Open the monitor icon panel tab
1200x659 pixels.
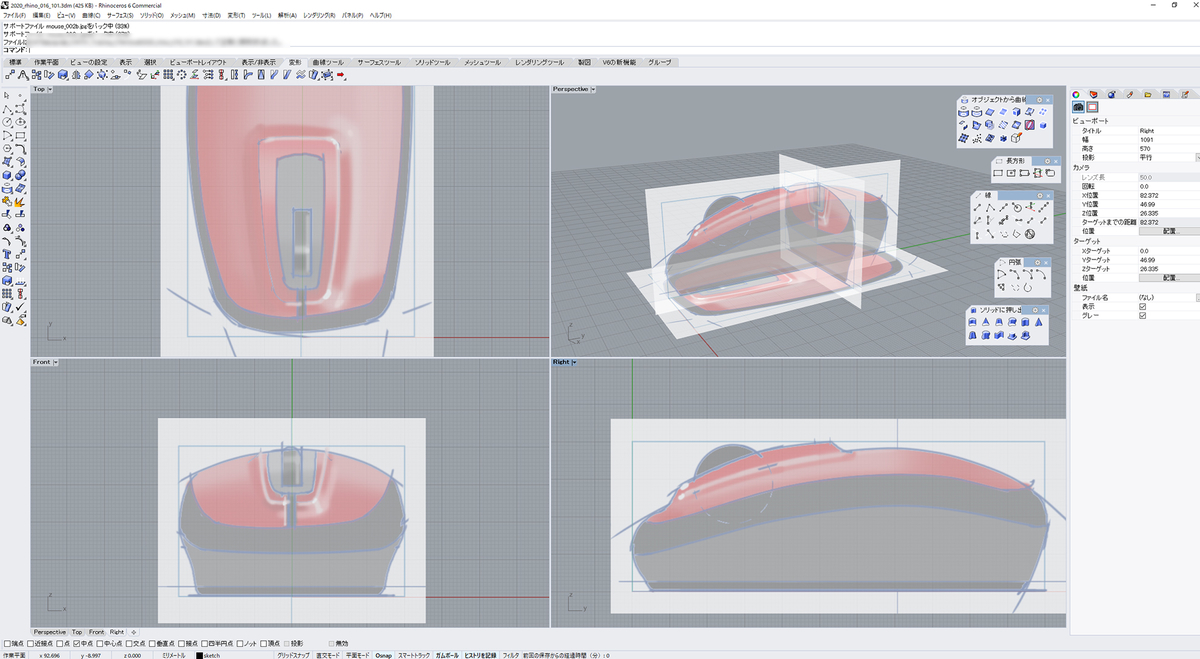pos(1166,94)
